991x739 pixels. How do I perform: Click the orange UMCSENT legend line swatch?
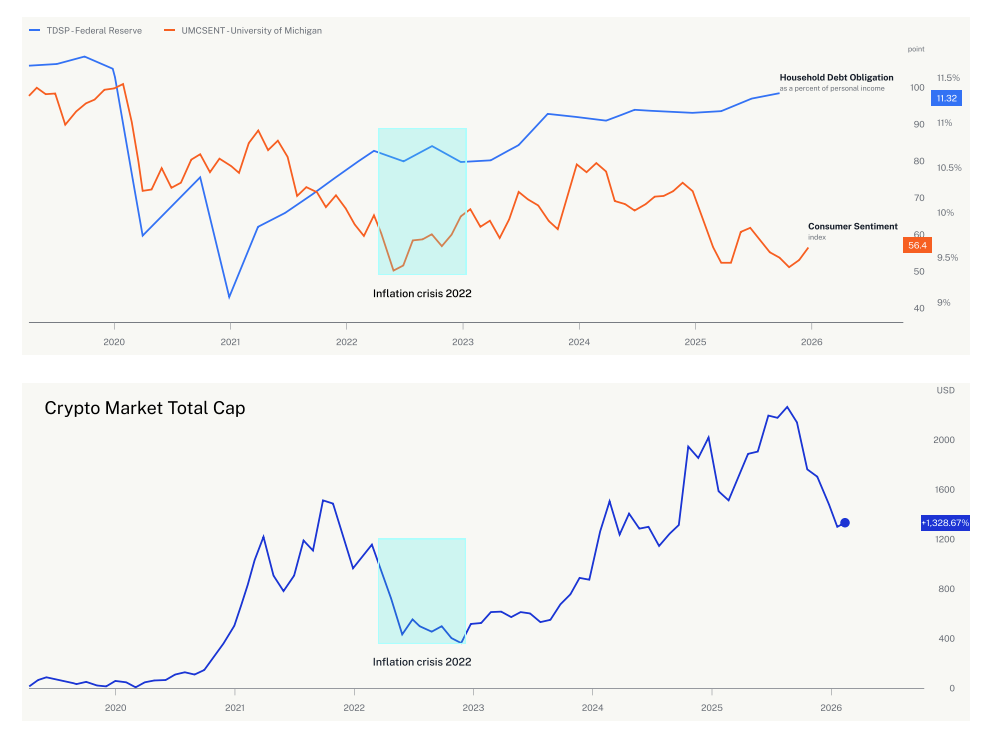171,31
